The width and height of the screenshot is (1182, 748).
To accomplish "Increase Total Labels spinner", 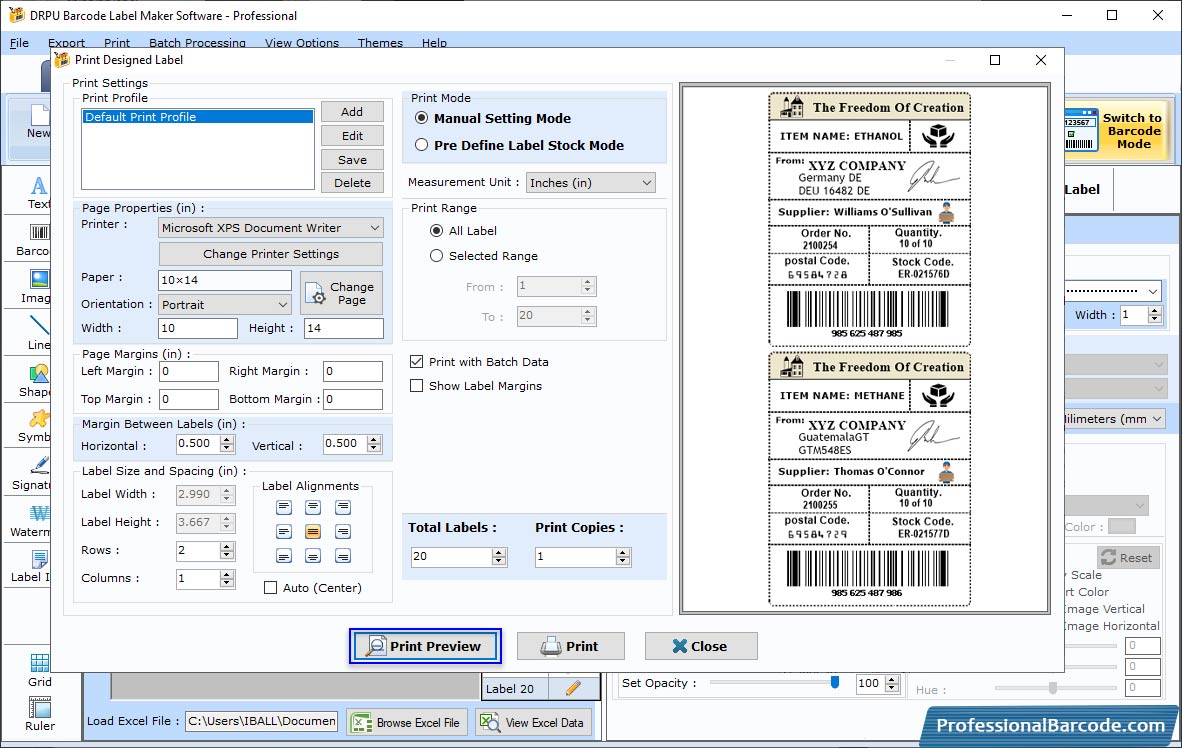I will (x=498, y=553).
